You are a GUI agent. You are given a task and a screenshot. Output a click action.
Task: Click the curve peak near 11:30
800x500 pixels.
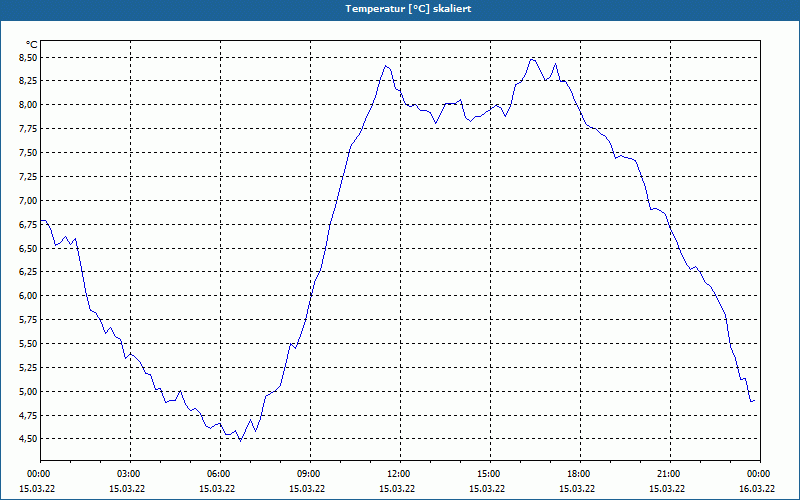coord(386,66)
